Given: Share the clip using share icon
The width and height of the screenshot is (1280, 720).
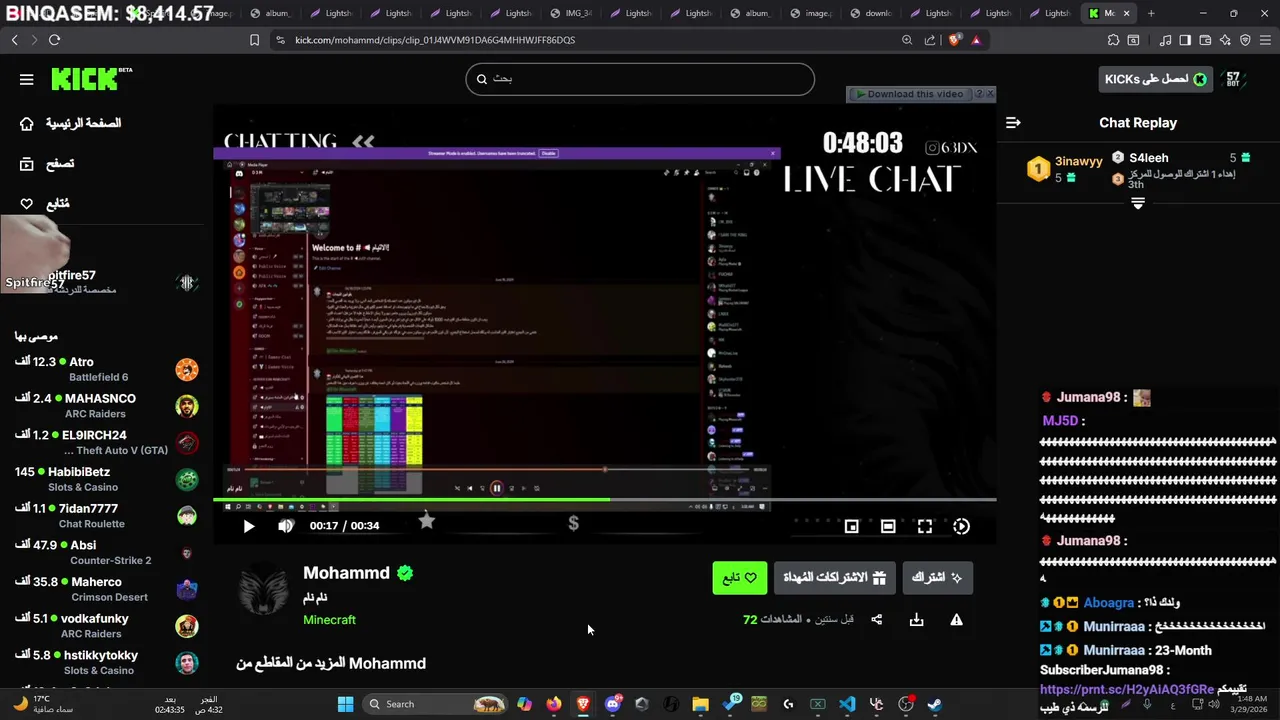Looking at the screenshot, I should tap(877, 620).
